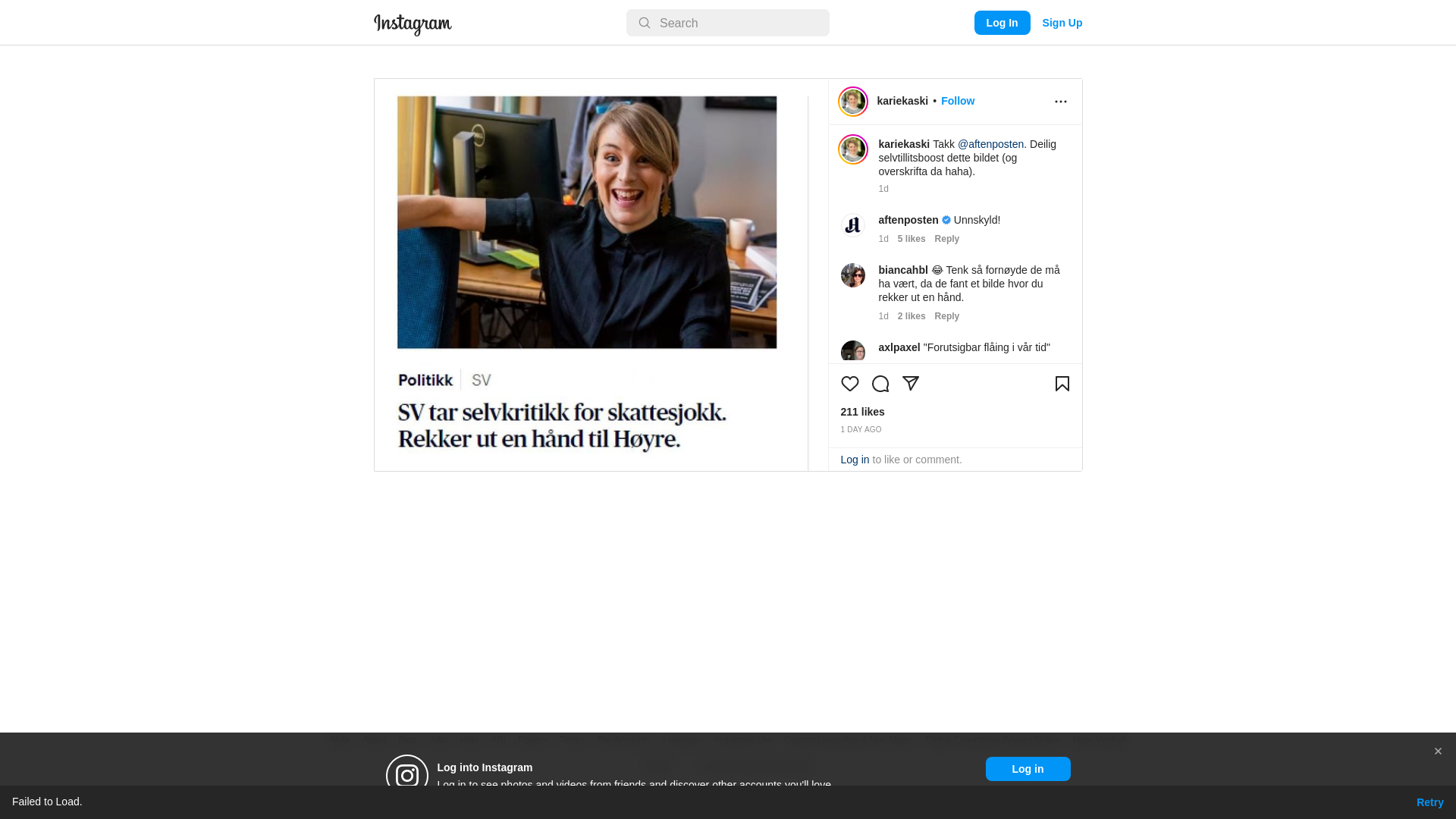Click the search magnifier icon
1456x819 pixels.
pos(644,23)
